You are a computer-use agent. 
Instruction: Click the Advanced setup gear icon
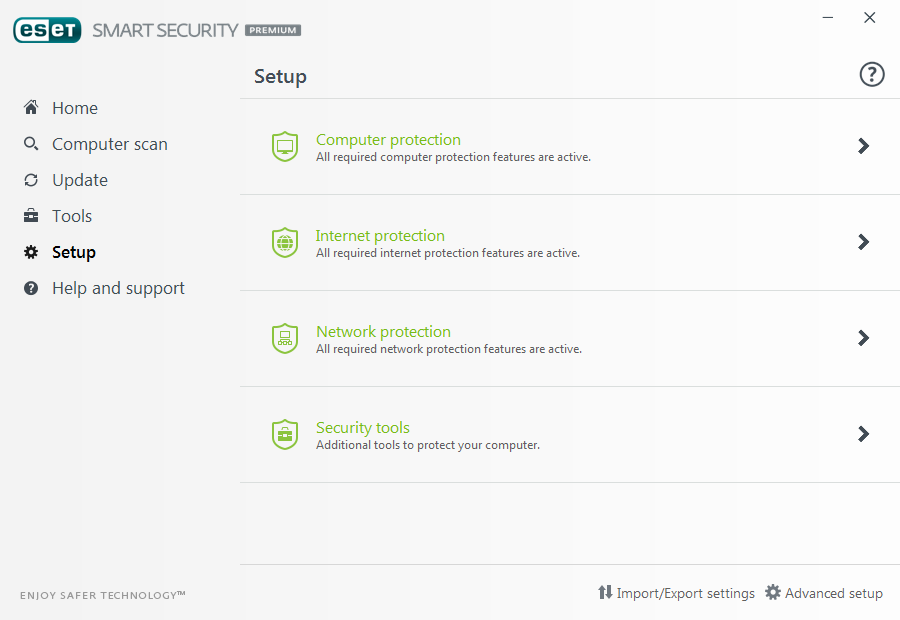coord(773,593)
